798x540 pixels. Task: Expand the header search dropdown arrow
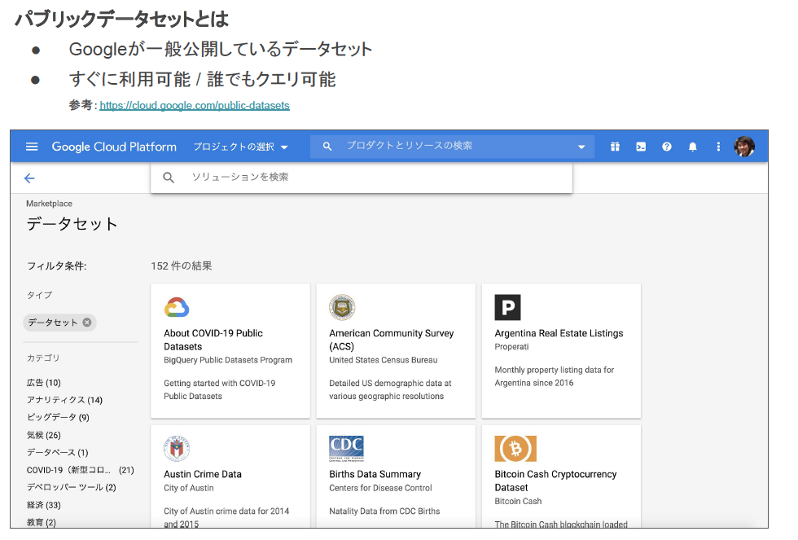[x=581, y=147]
